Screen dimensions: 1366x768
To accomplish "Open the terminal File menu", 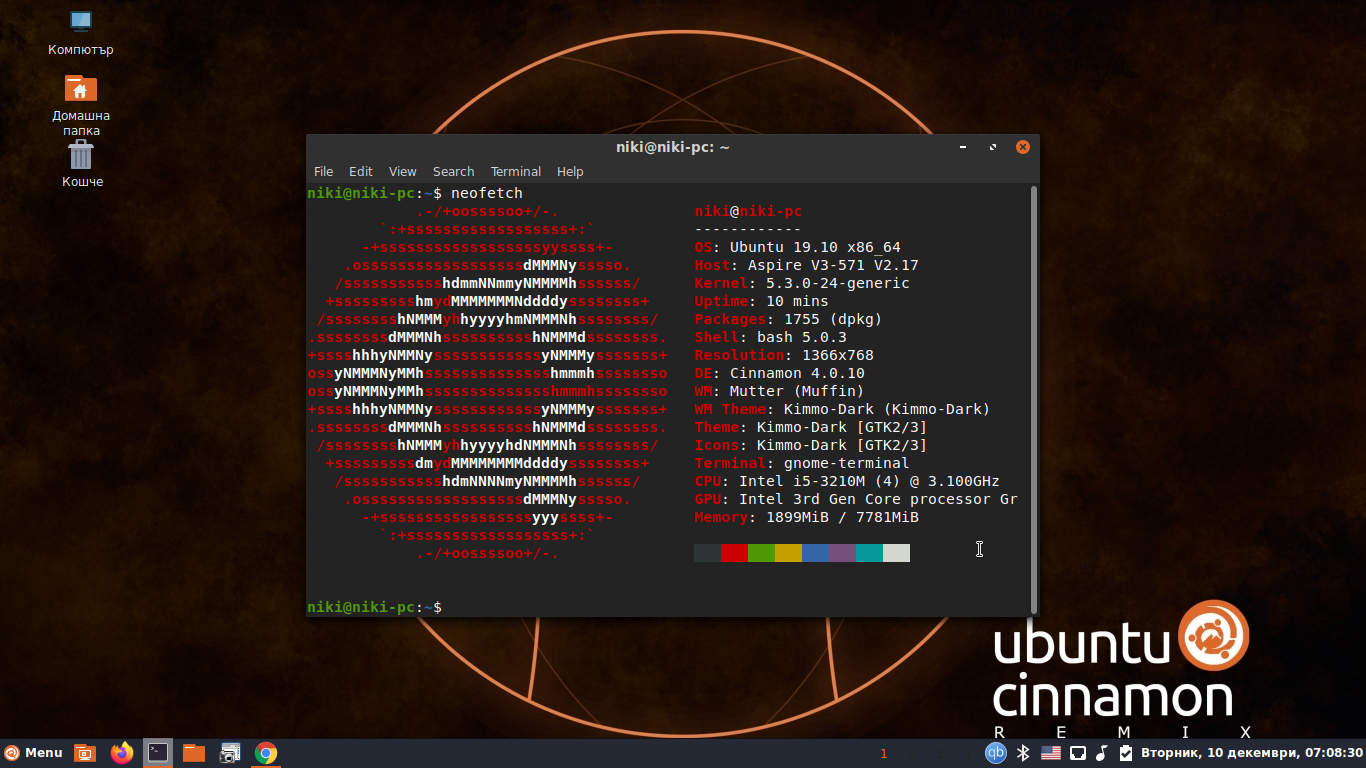I will click(324, 172).
